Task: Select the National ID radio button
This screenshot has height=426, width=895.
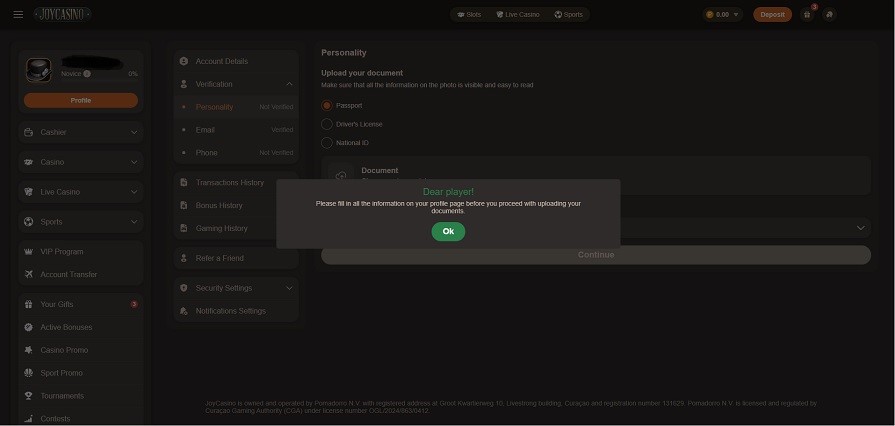Action: coord(326,143)
